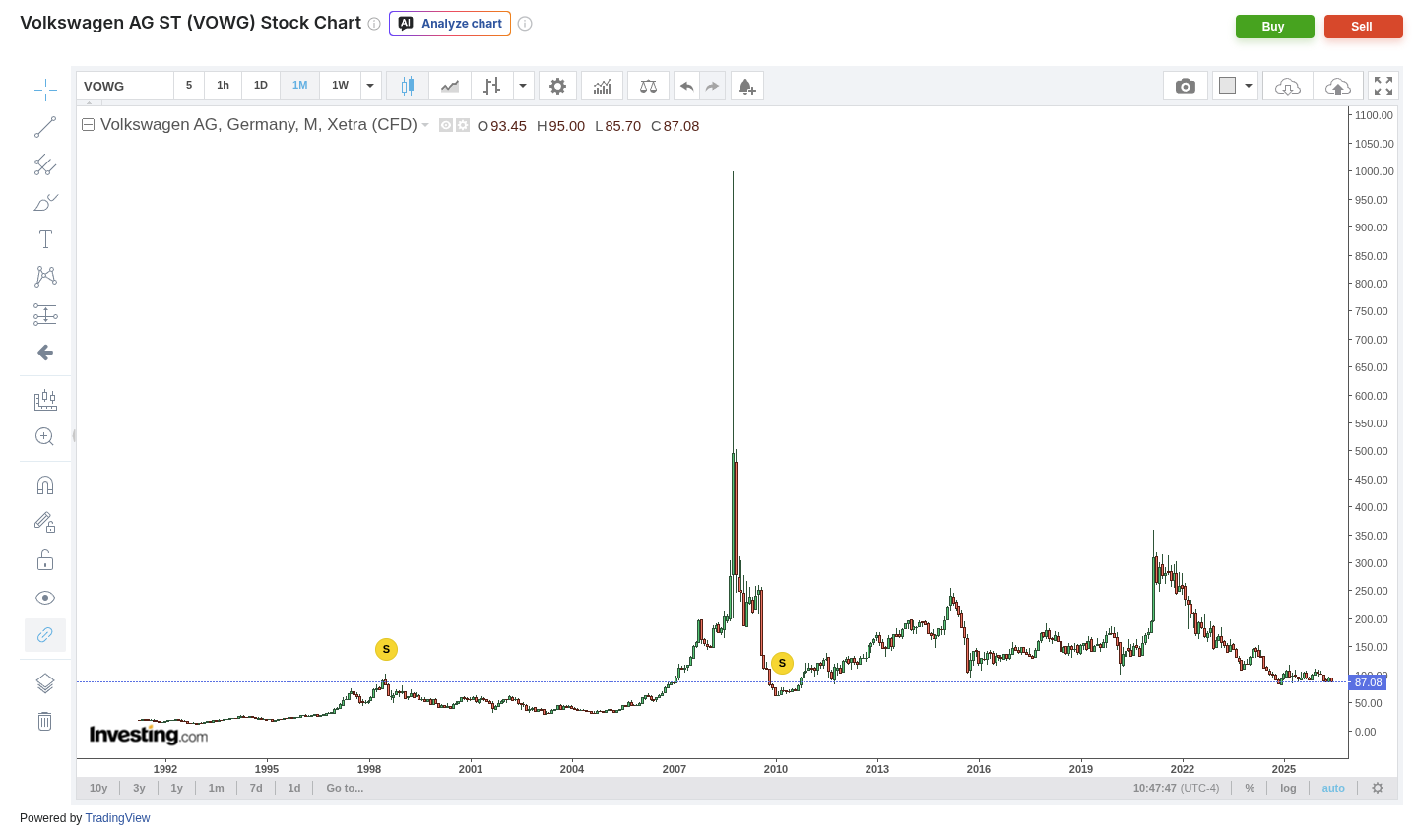Screen dimensions: 1415x840
Task: Select the long position prediction tool
Action: [x=45, y=314]
